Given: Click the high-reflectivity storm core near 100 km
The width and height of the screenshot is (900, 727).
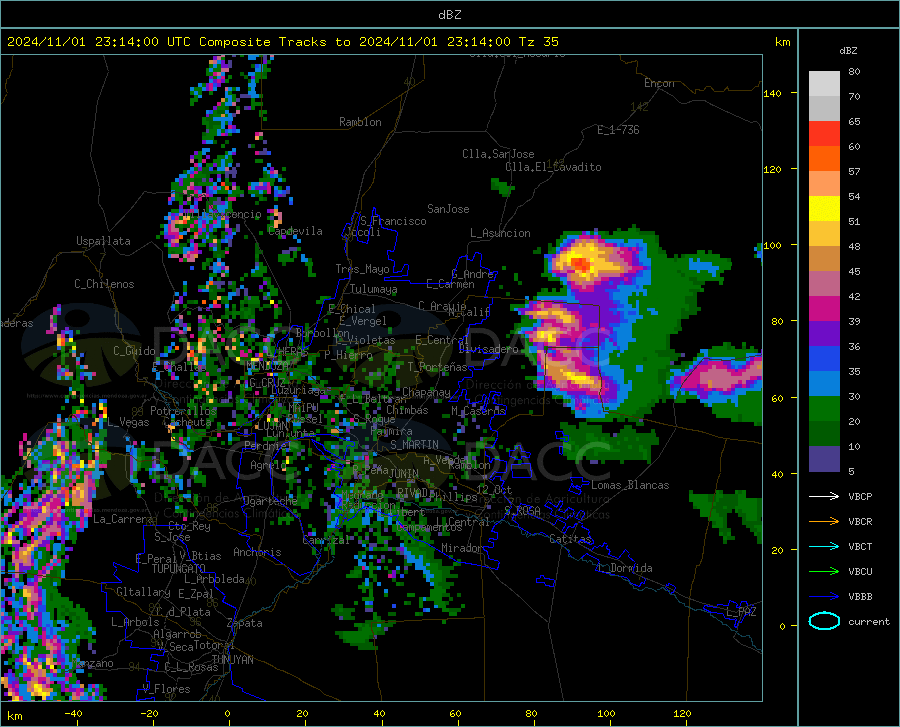Looking at the screenshot, I should (x=581, y=265).
